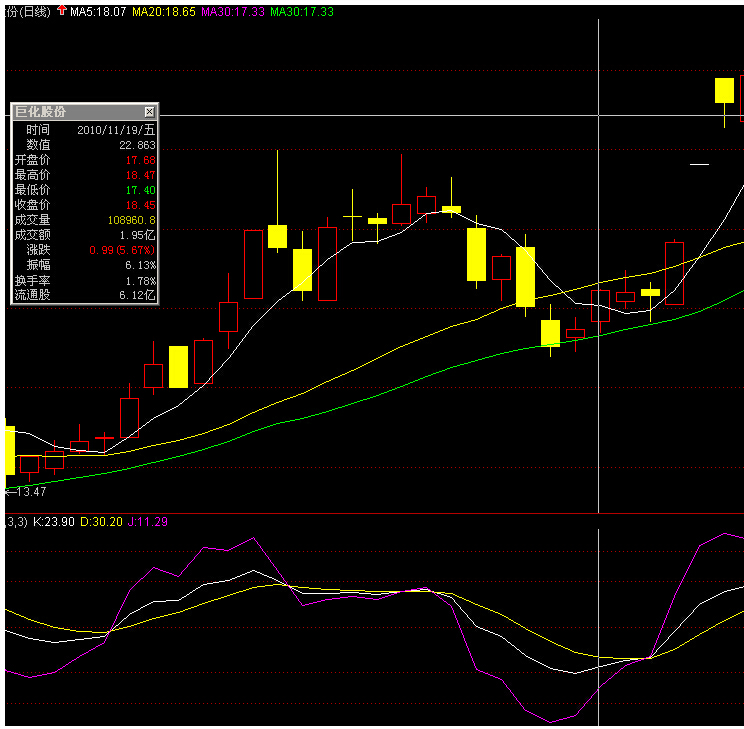The image size is (744, 729).
Task: Select the date 2010/11/19 in the 时间 row
Action: (x=116, y=130)
